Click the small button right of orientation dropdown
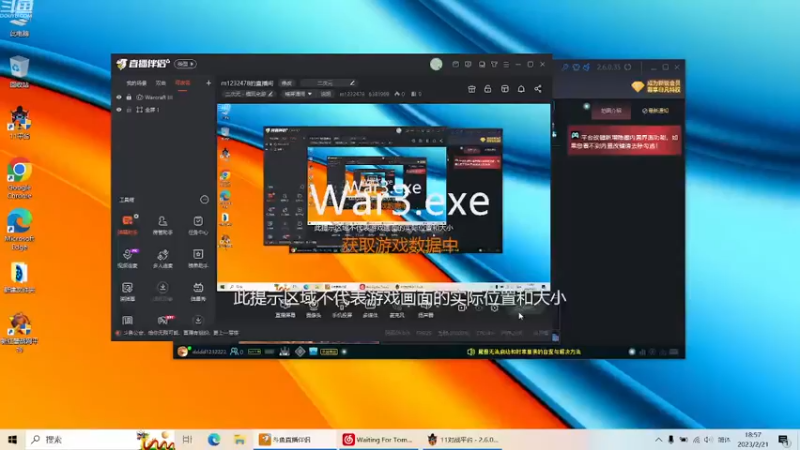 [326, 94]
